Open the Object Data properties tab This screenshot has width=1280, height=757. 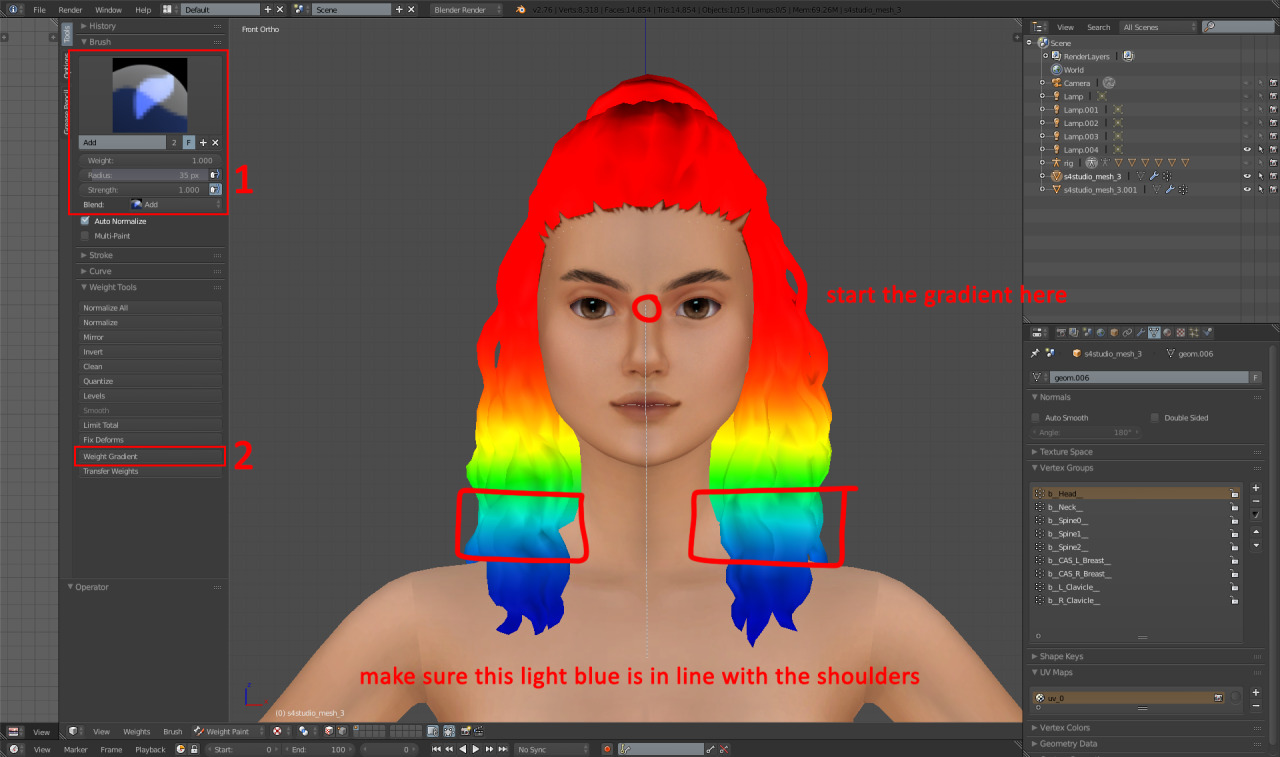[1154, 333]
